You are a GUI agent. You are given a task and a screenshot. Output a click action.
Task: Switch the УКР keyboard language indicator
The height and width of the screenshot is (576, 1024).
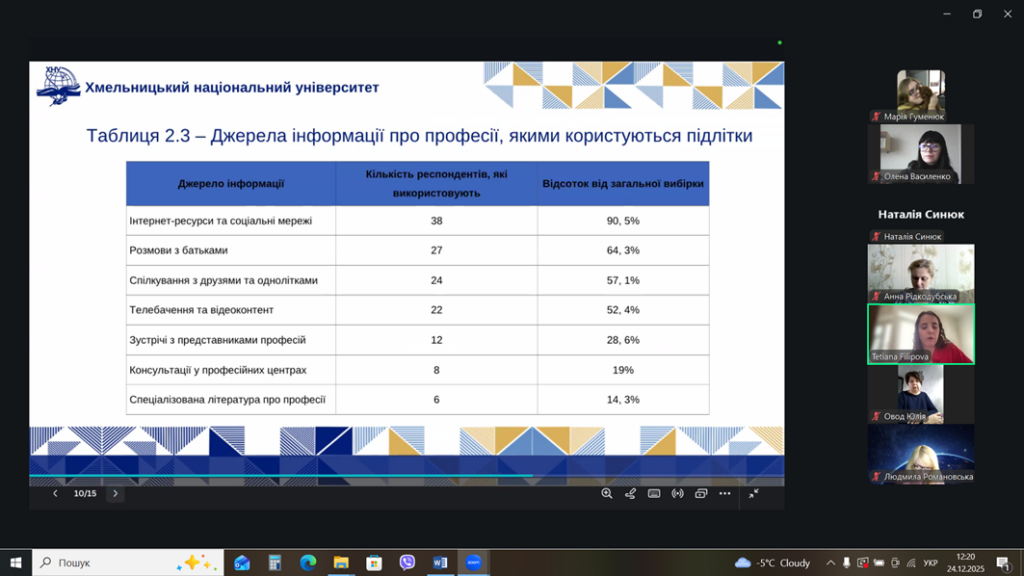point(930,563)
